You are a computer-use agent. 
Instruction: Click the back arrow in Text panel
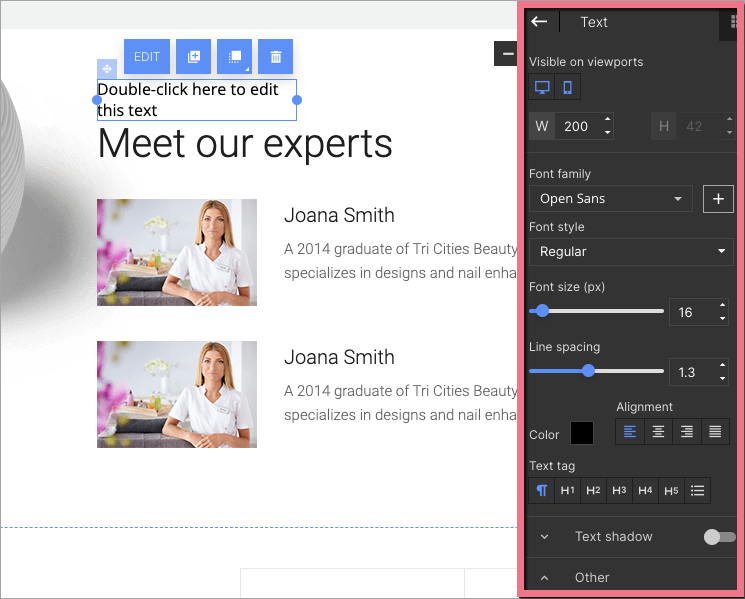coord(540,22)
